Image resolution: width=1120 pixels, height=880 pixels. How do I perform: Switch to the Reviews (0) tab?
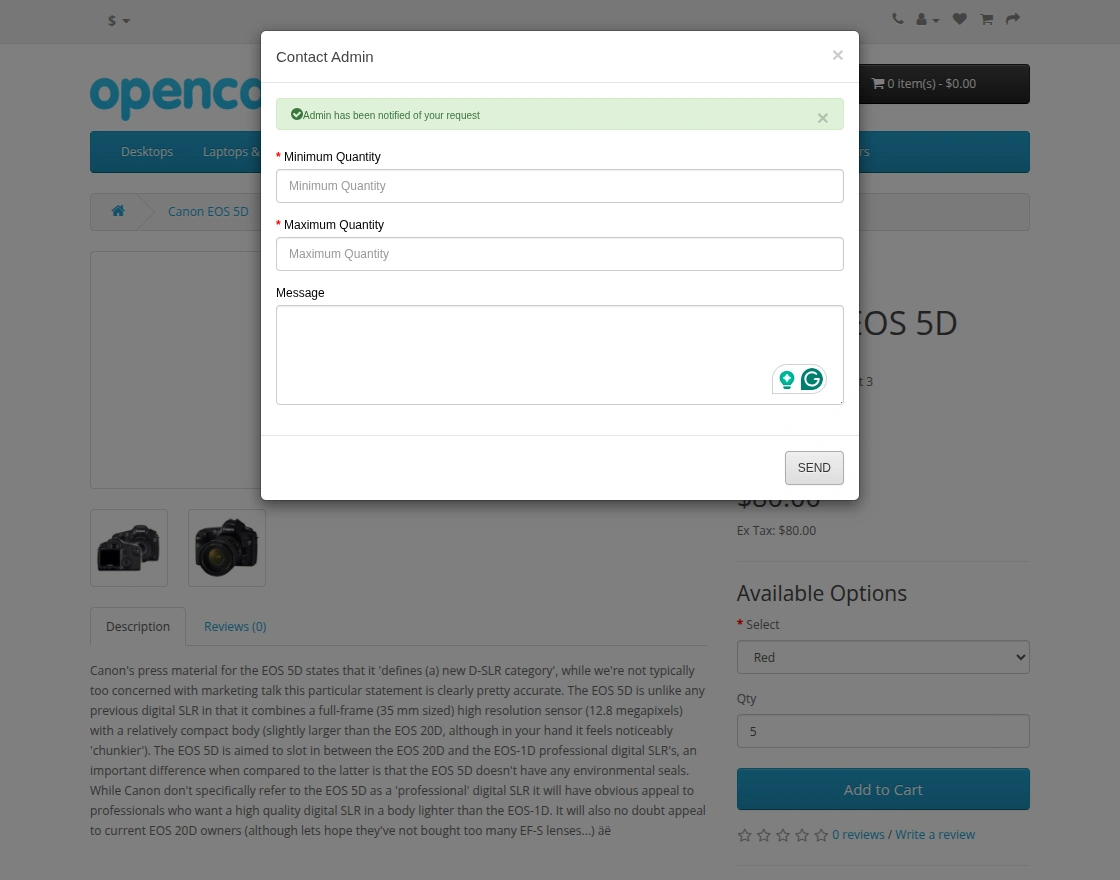click(235, 626)
